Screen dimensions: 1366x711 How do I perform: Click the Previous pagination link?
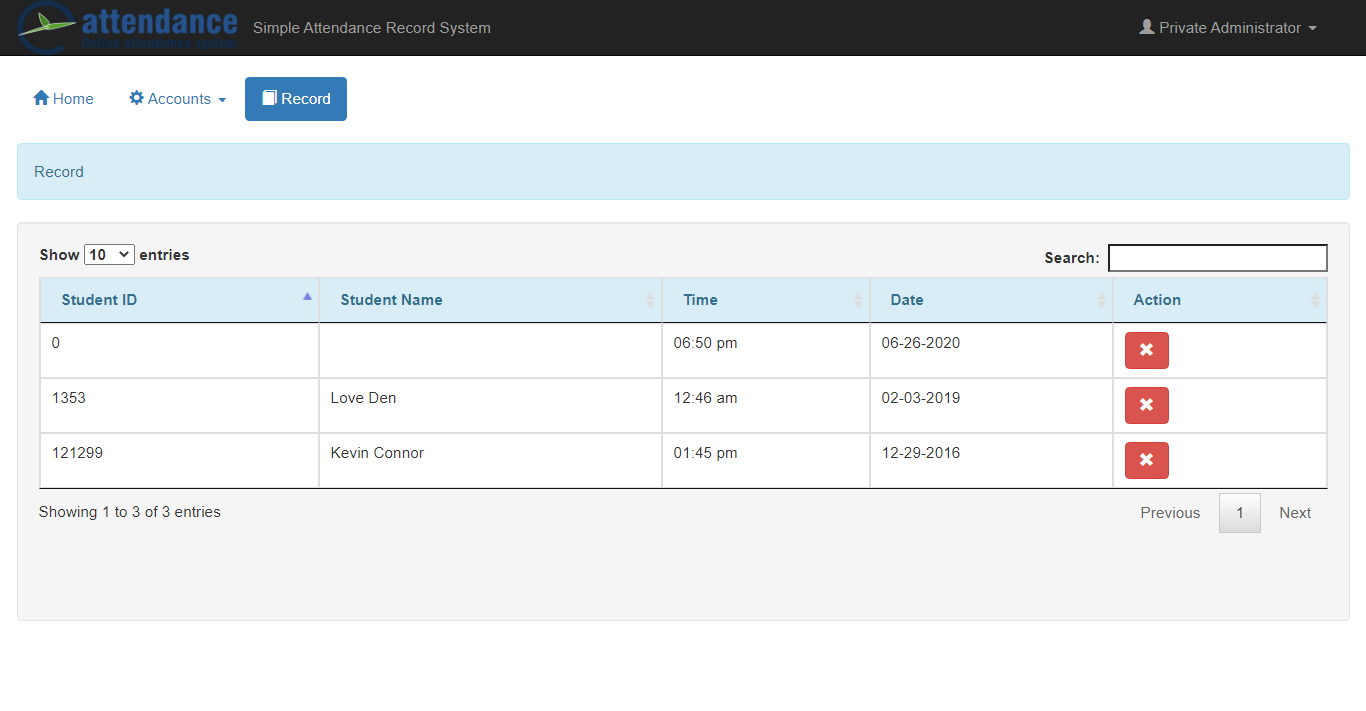(x=1170, y=512)
